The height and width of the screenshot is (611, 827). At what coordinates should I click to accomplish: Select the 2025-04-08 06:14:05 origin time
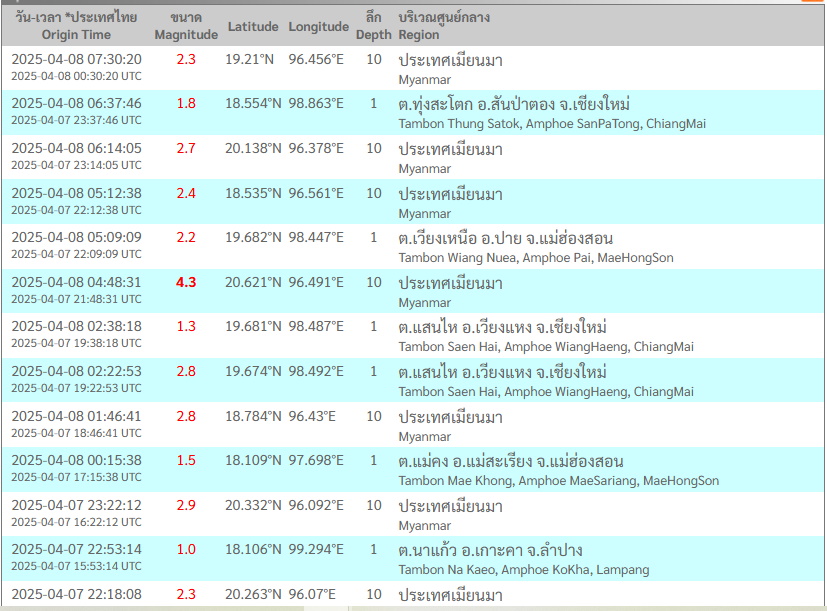pos(76,148)
